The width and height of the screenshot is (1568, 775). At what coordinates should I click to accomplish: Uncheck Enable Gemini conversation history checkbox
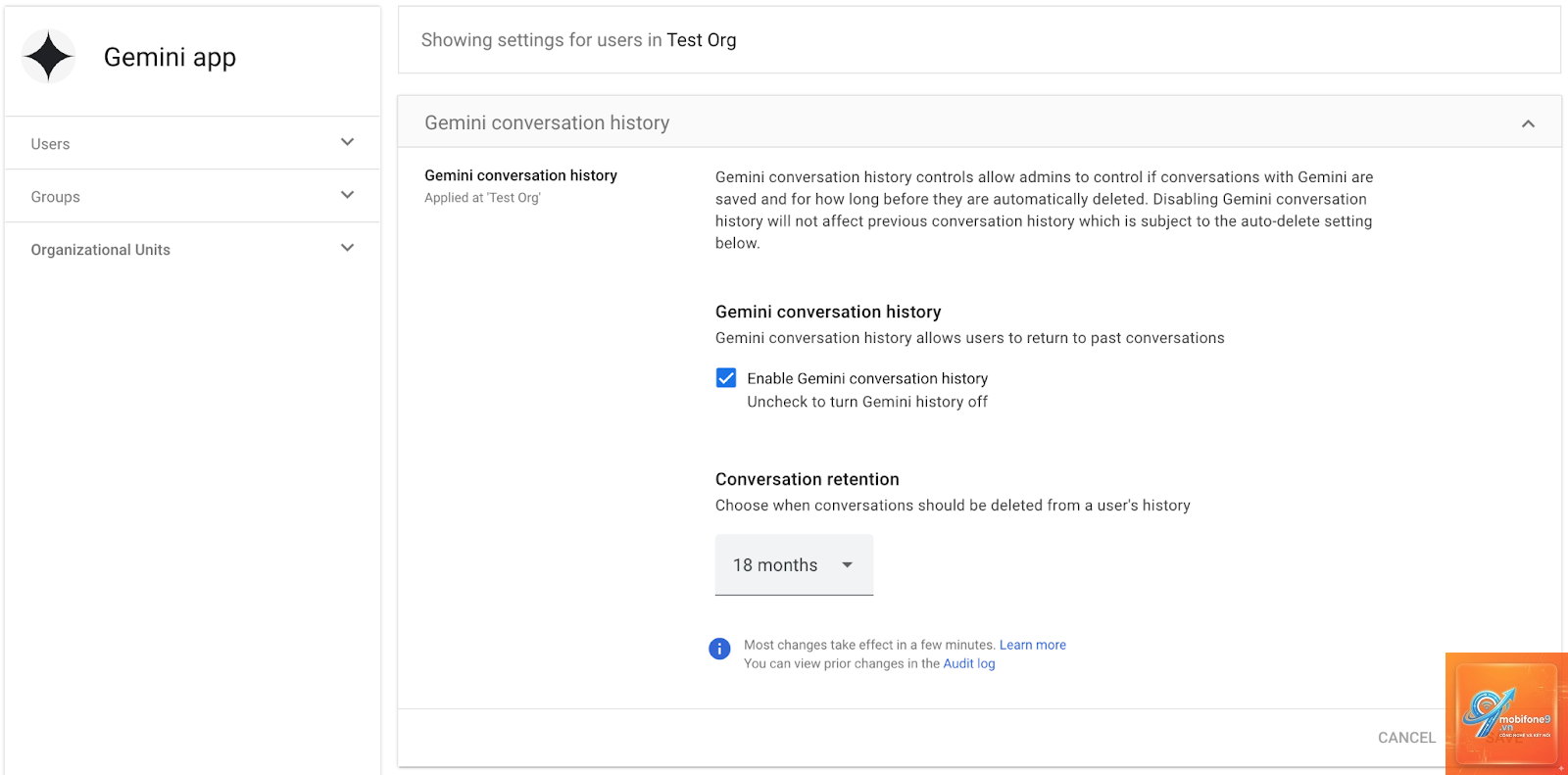click(x=726, y=378)
